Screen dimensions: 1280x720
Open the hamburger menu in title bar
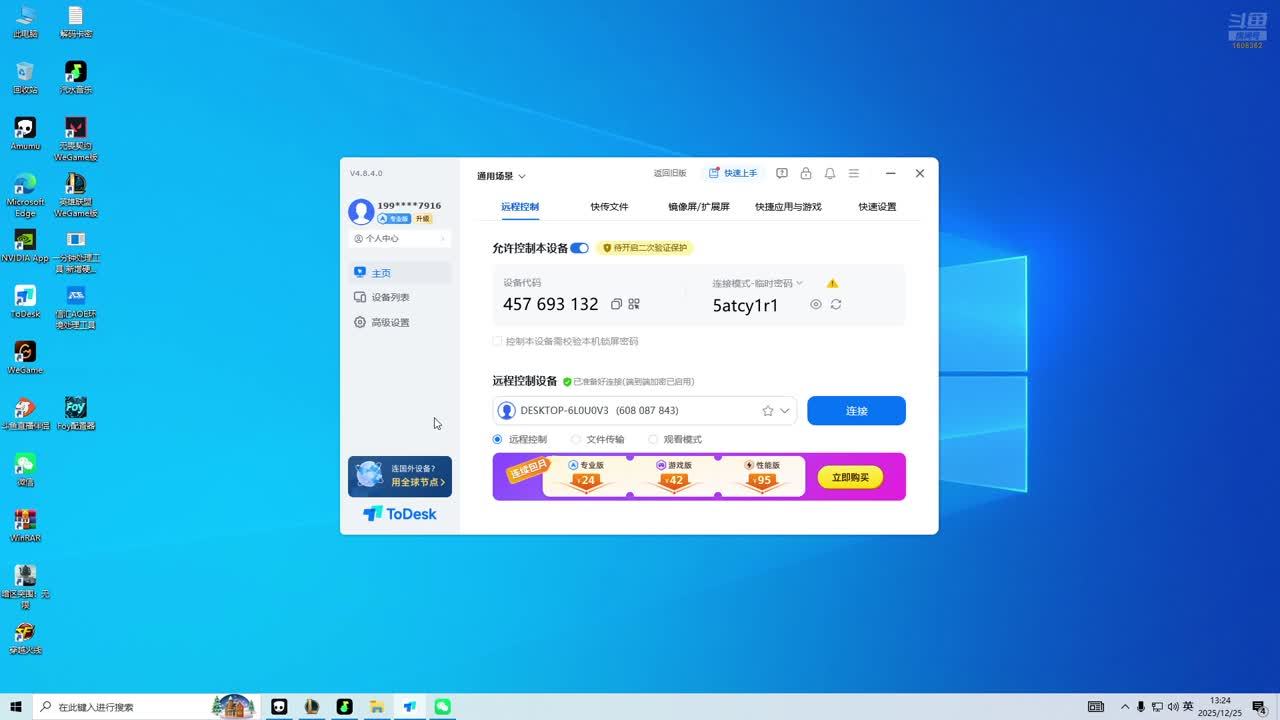[854, 173]
